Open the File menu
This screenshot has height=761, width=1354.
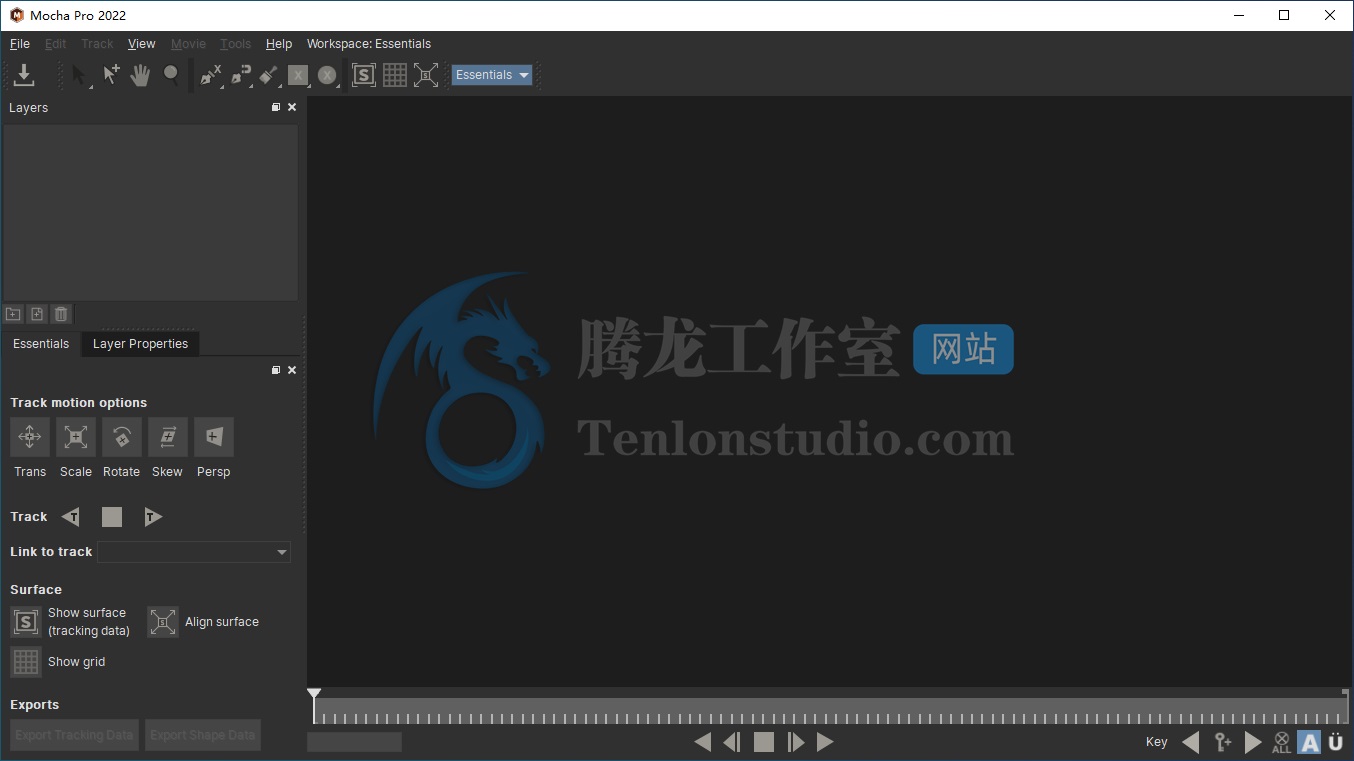(x=20, y=44)
